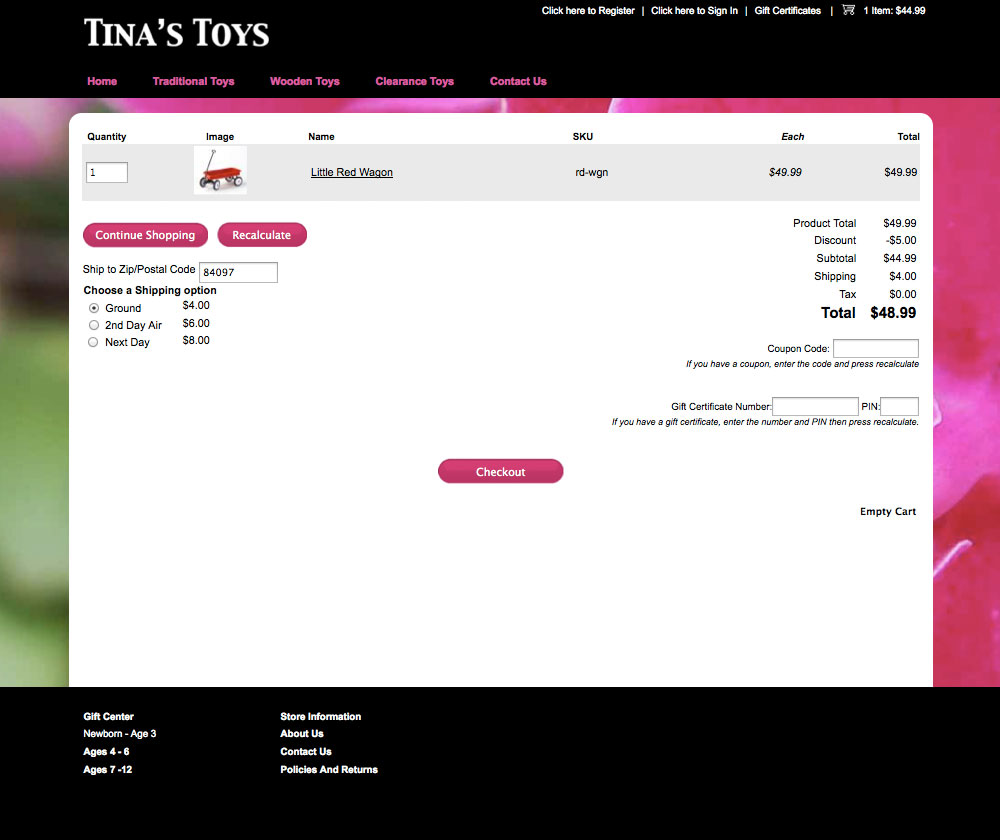Click the shopping cart icon in header

848,10
